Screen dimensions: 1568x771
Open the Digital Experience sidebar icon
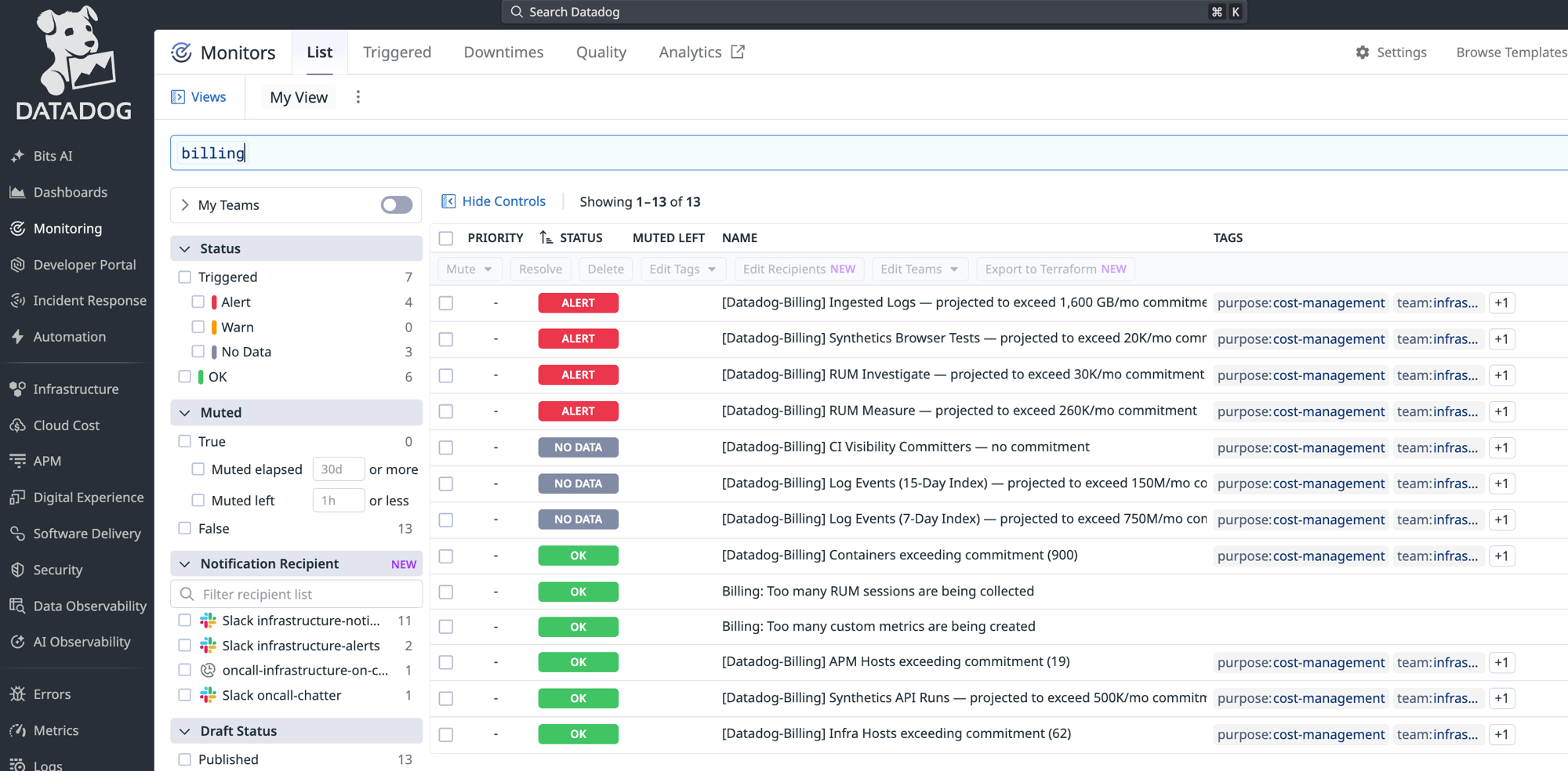point(17,498)
